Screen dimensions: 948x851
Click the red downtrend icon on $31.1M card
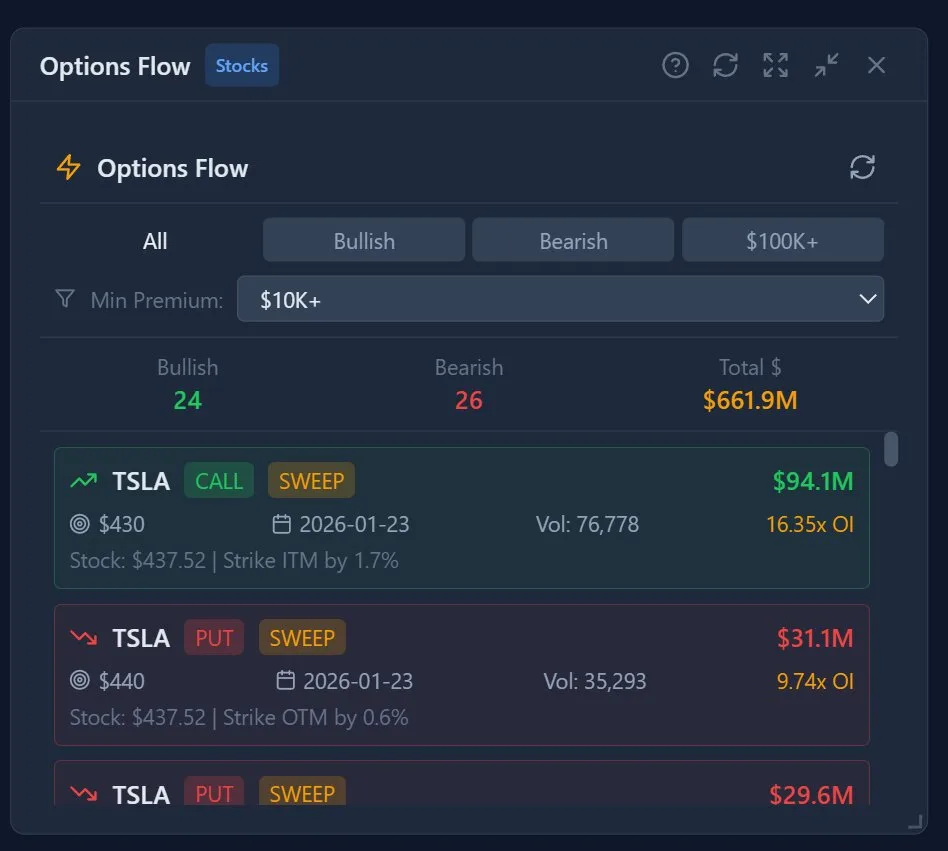pyautogui.click(x=83, y=638)
